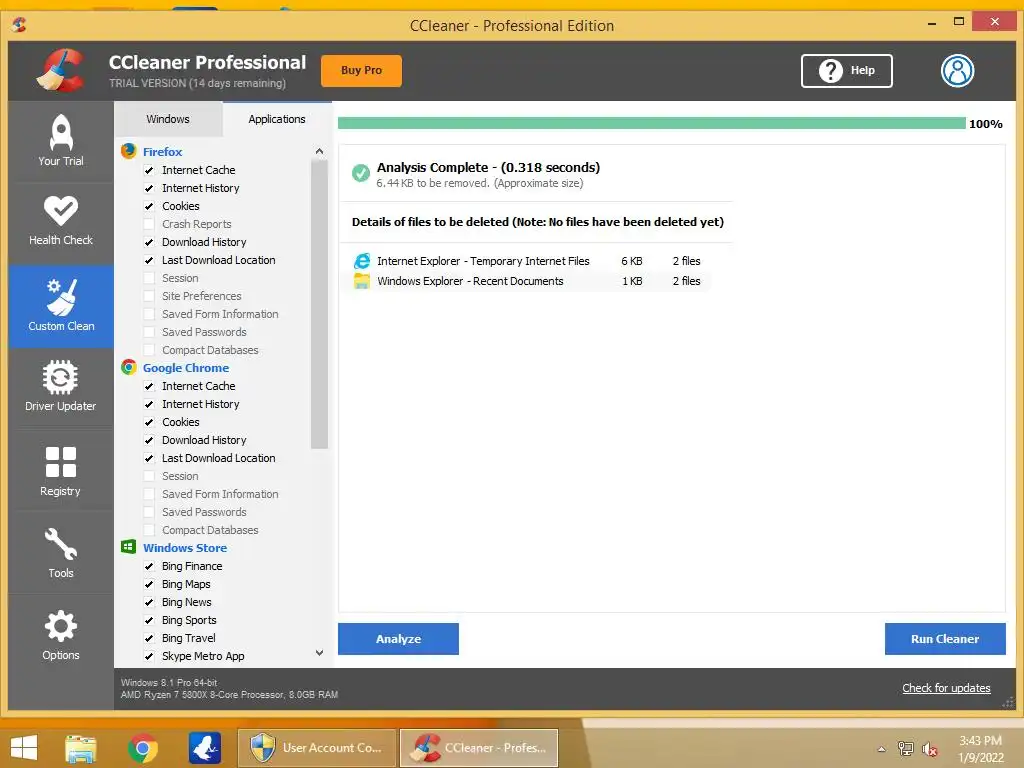Enable Chrome Compact Databases checkbox
The image size is (1024, 768).
pyautogui.click(x=149, y=530)
